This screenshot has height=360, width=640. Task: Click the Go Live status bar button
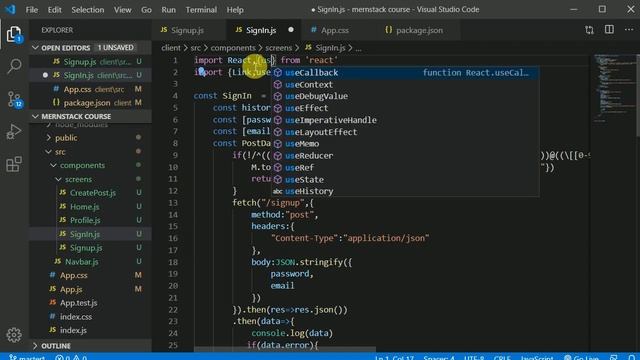point(582,357)
